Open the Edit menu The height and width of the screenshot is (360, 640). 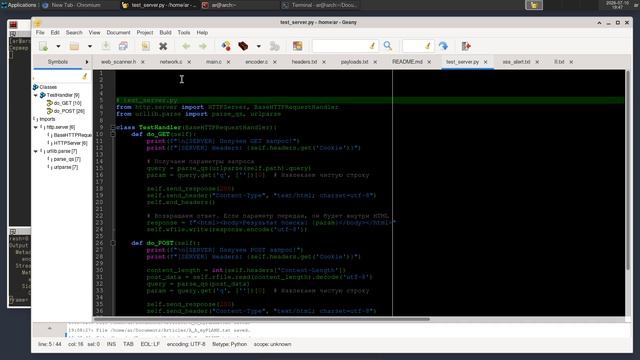tap(55, 32)
